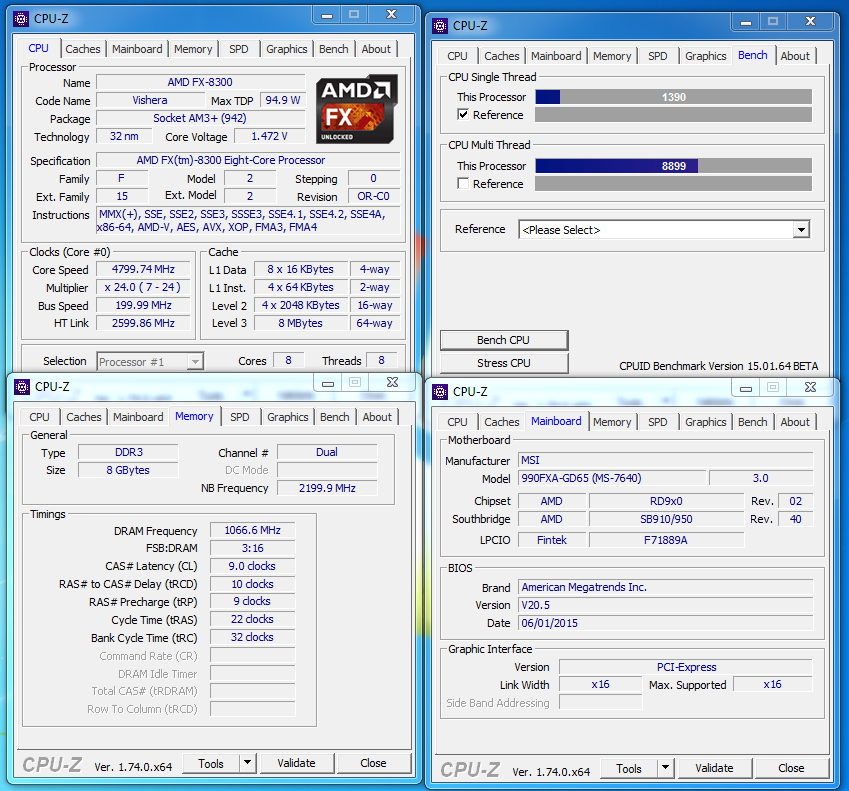Click the motherboard Model field 990FXA-GD65
849x791 pixels.
click(612, 478)
